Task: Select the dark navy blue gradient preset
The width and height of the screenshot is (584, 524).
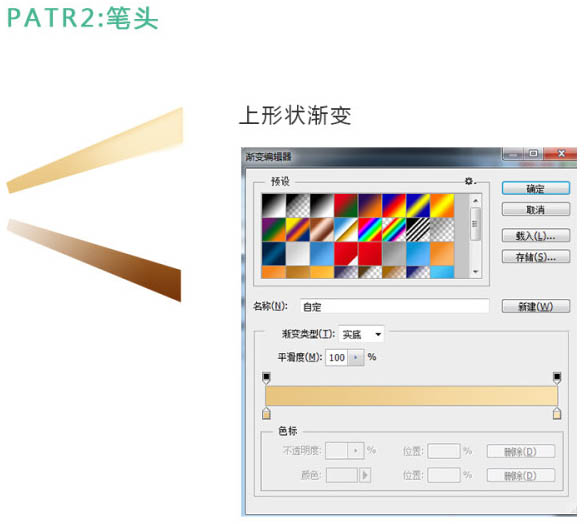Action: pos(273,254)
